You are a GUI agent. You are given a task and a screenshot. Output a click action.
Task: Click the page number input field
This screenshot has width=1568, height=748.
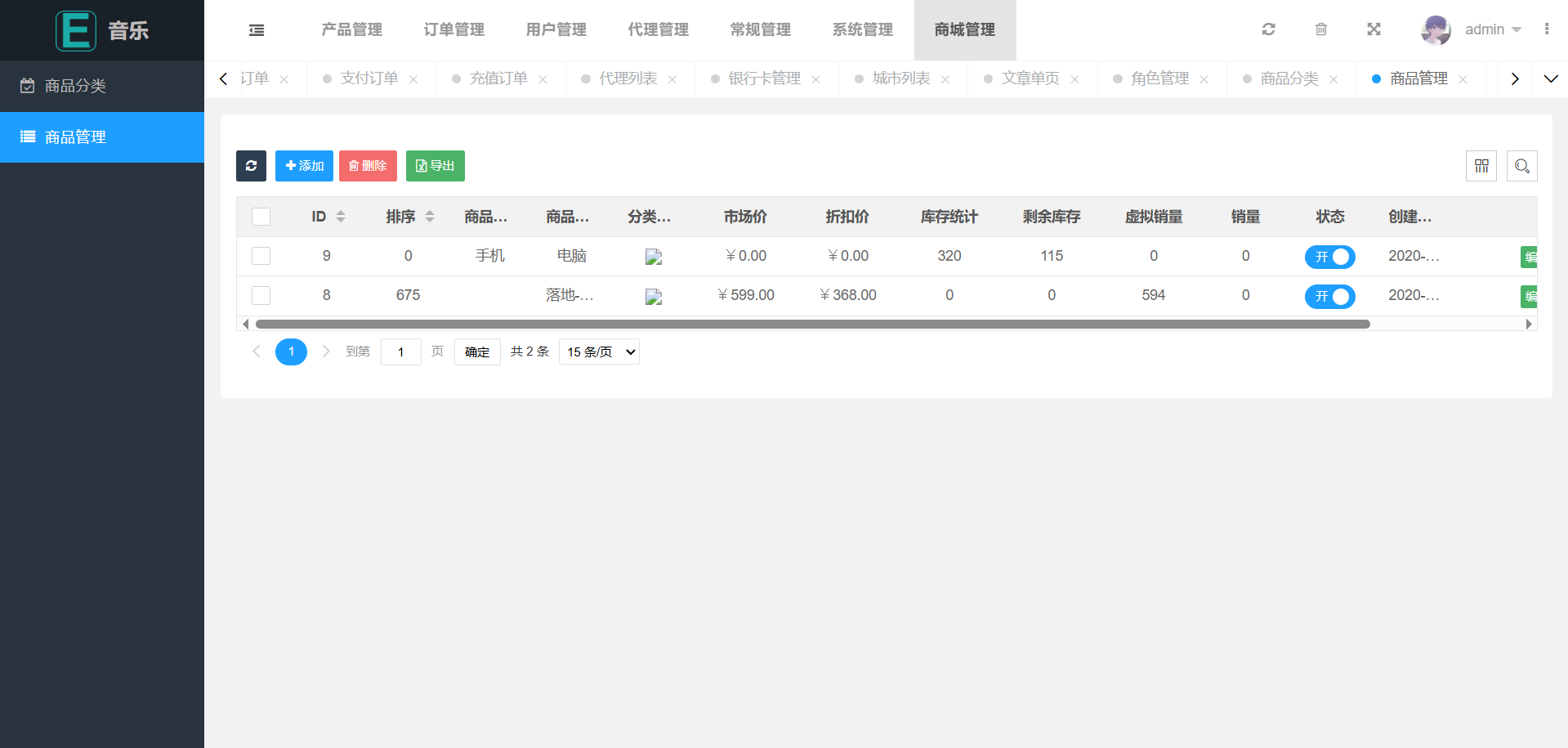tap(400, 352)
